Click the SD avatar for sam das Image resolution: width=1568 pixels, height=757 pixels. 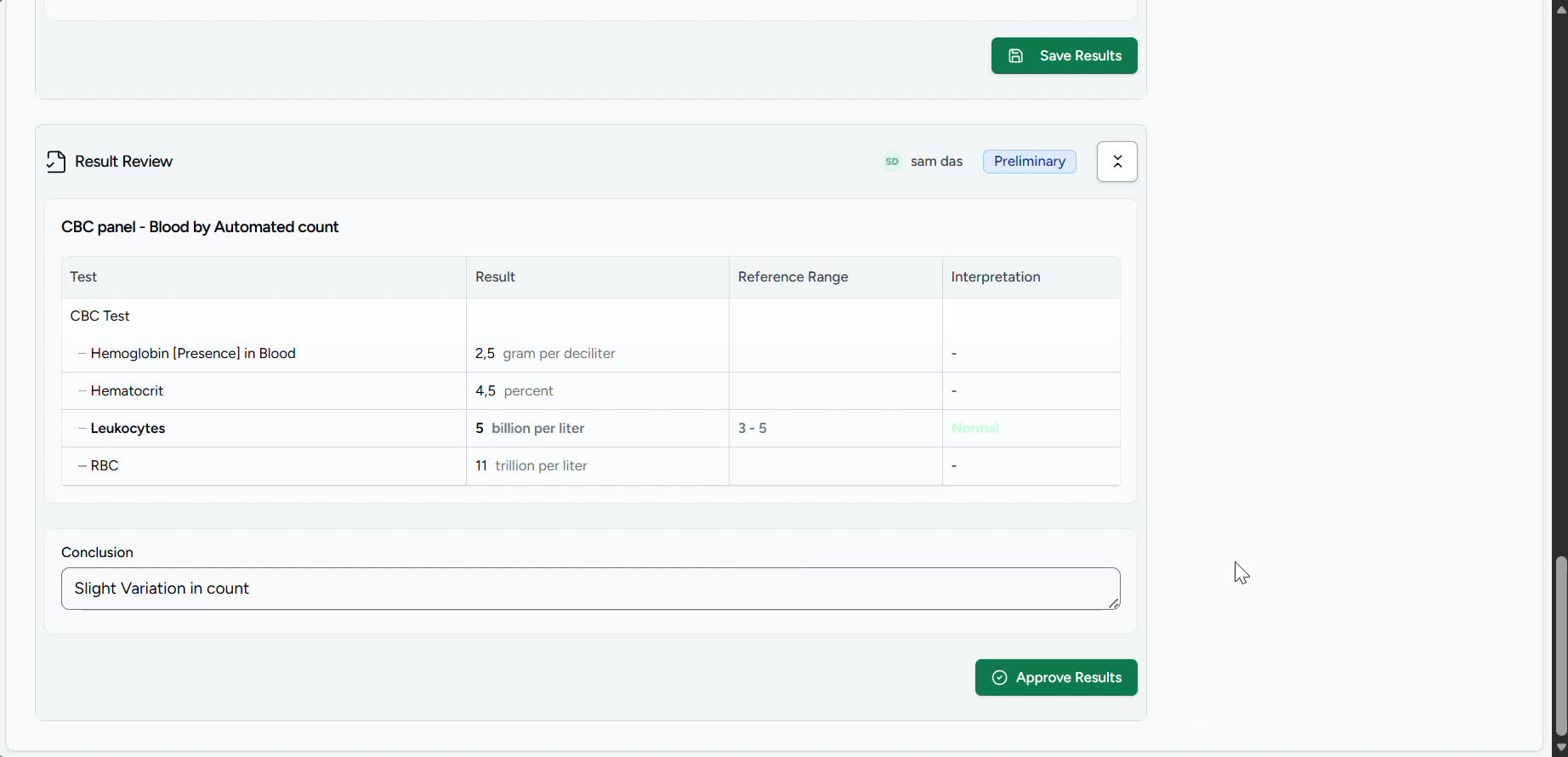pos(892,162)
